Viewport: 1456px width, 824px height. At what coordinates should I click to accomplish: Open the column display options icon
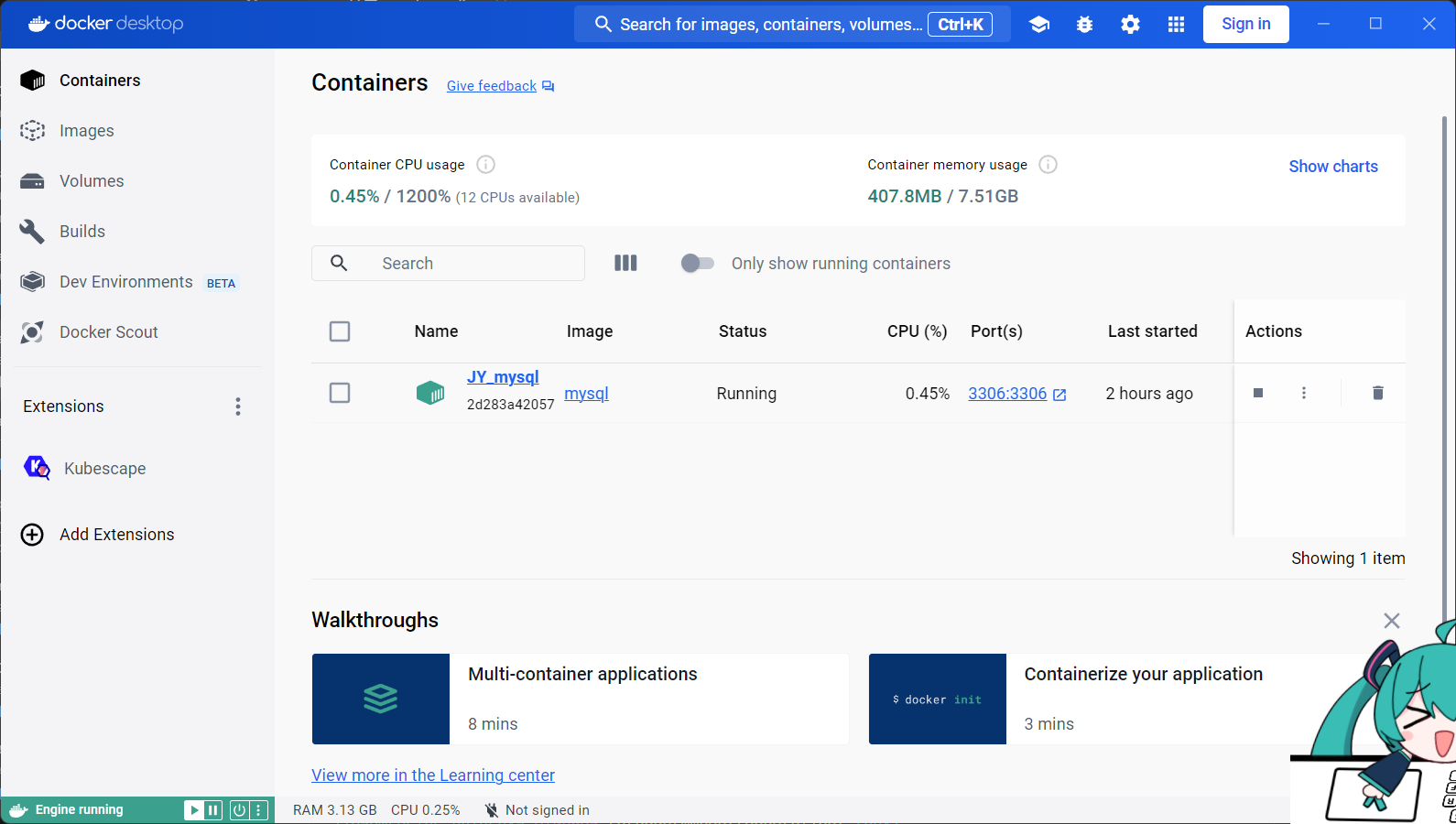pyautogui.click(x=625, y=264)
